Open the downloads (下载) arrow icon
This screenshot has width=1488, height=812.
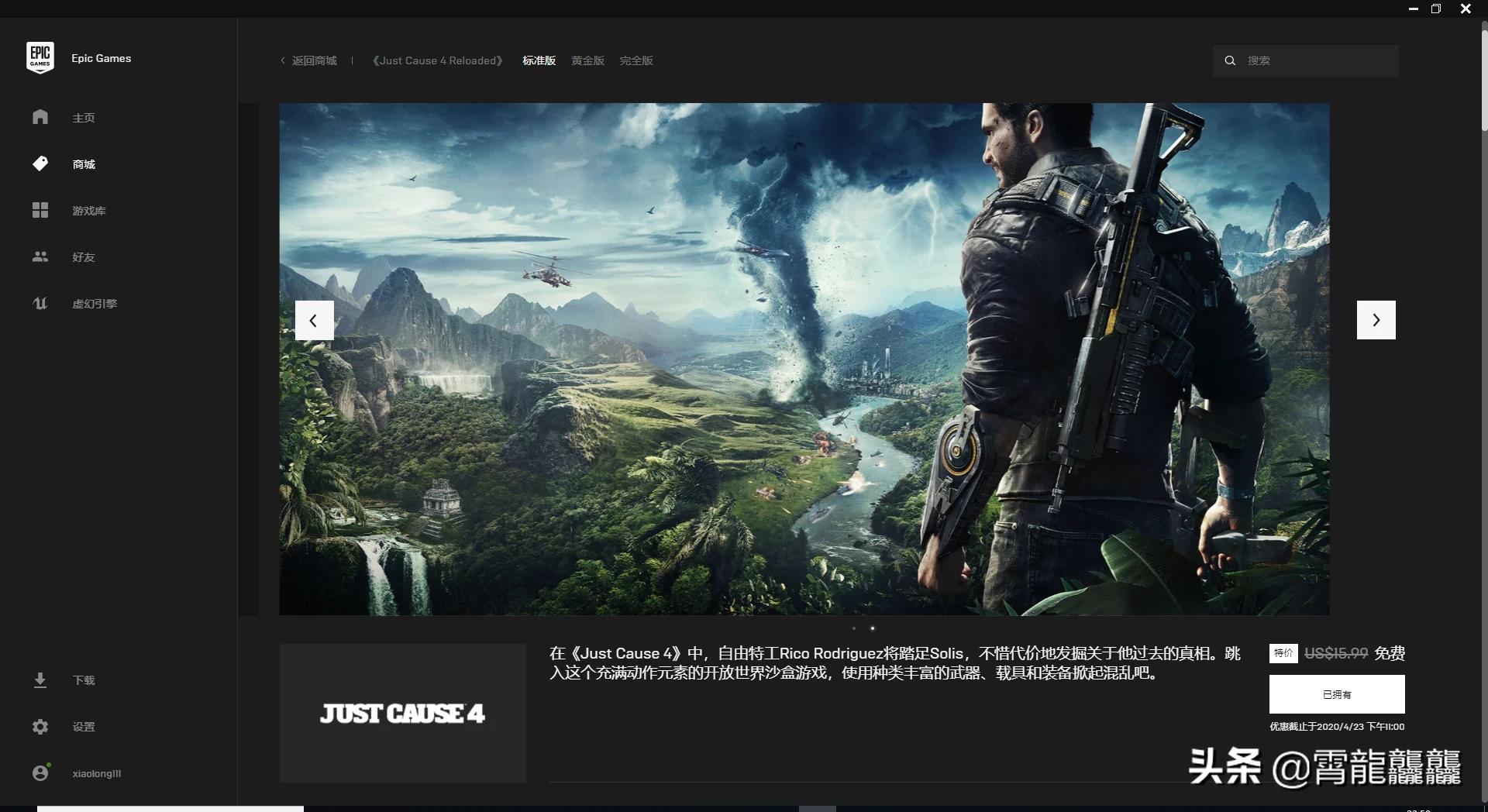tap(40, 680)
